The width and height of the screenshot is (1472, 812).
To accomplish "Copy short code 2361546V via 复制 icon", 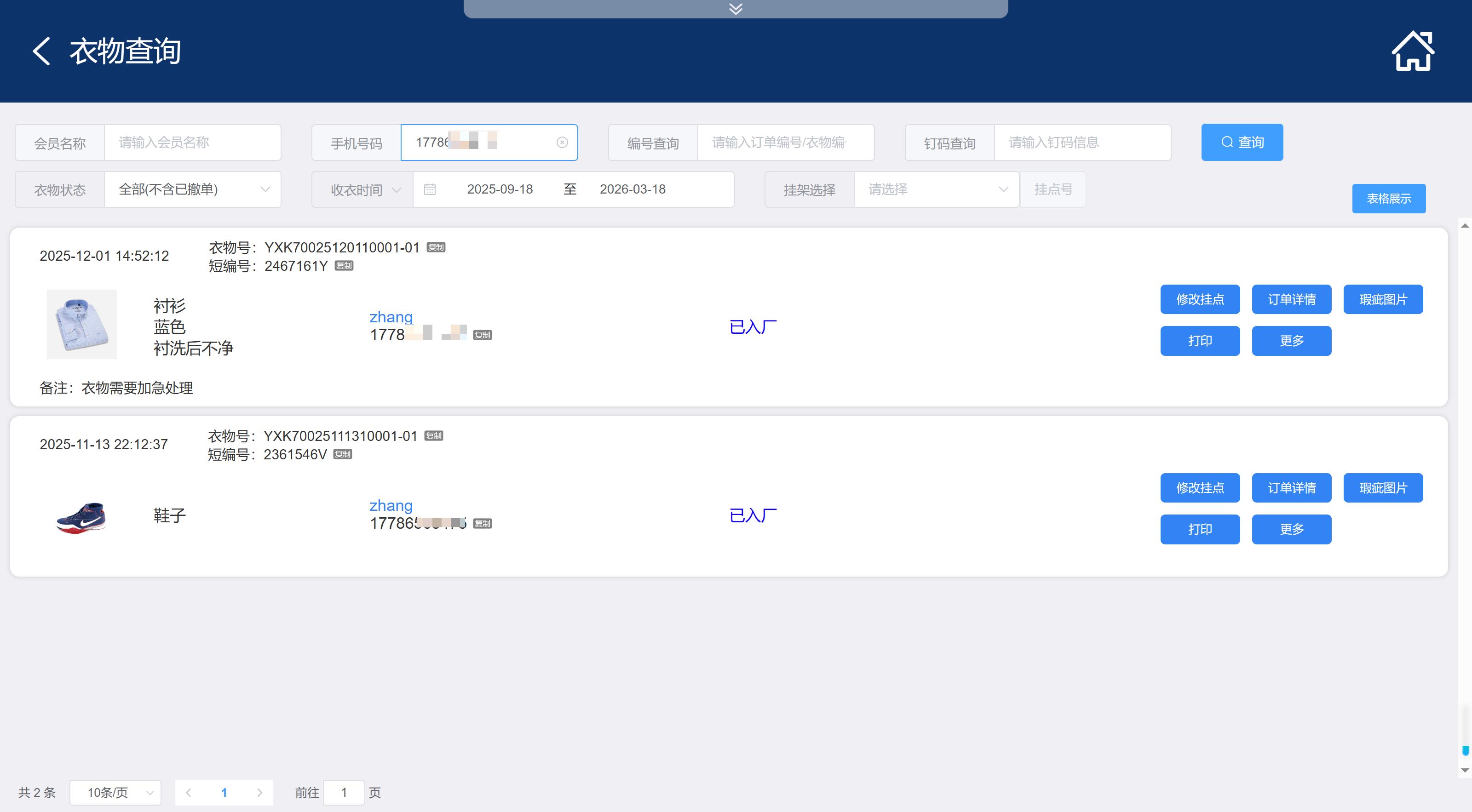I will click(342, 454).
